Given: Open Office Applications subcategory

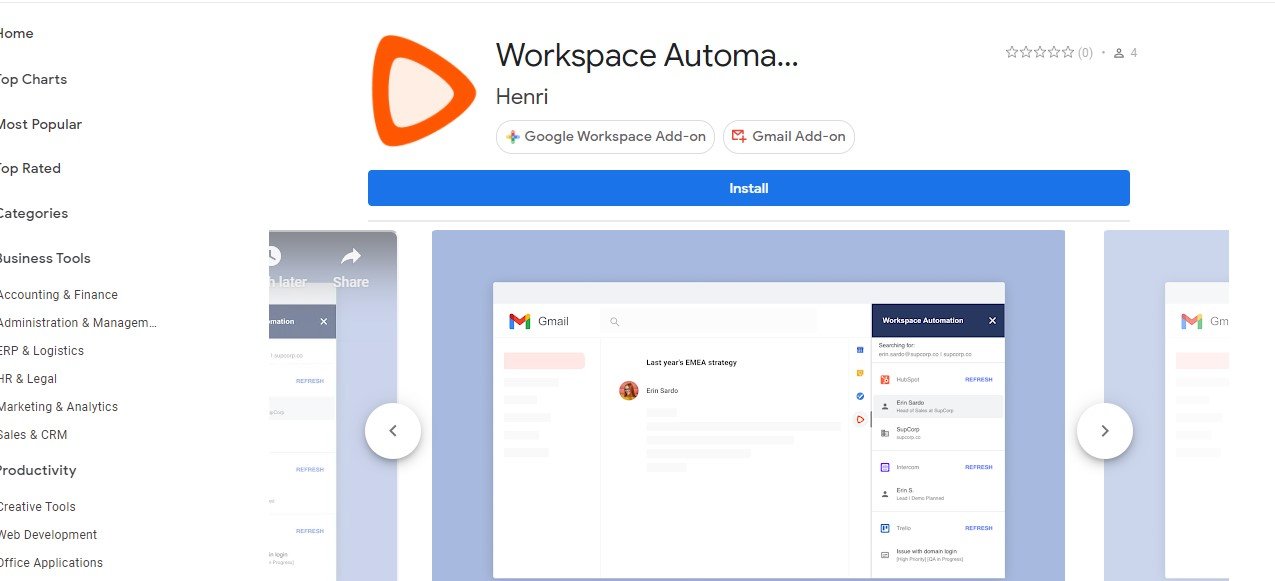Looking at the screenshot, I should [51, 563].
